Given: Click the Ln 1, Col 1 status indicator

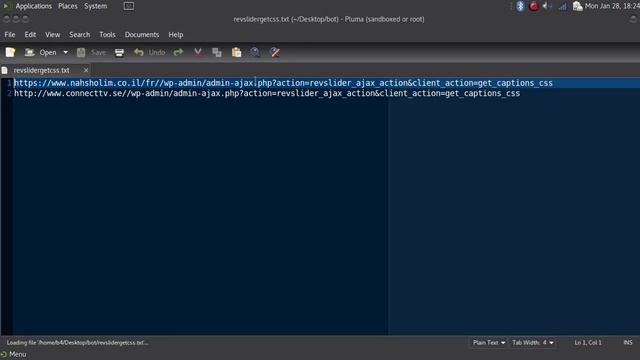Looking at the screenshot, I should pyautogui.click(x=588, y=342).
